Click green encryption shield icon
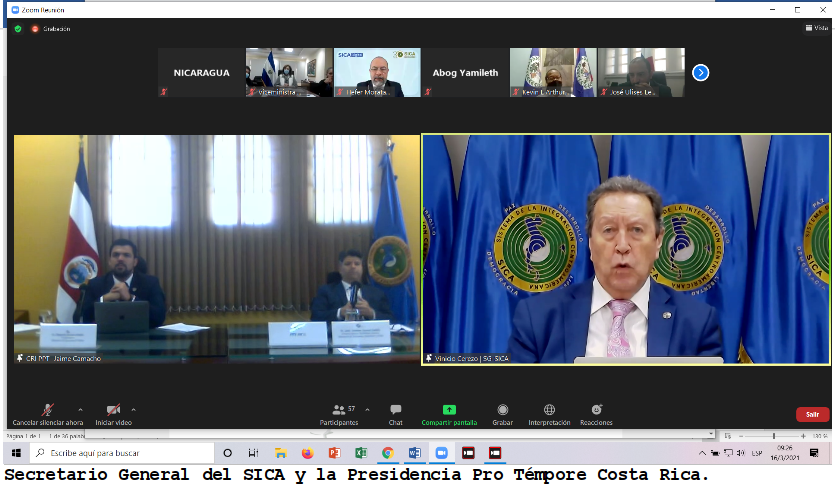This screenshot has height=486, width=835. click(x=18, y=29)
